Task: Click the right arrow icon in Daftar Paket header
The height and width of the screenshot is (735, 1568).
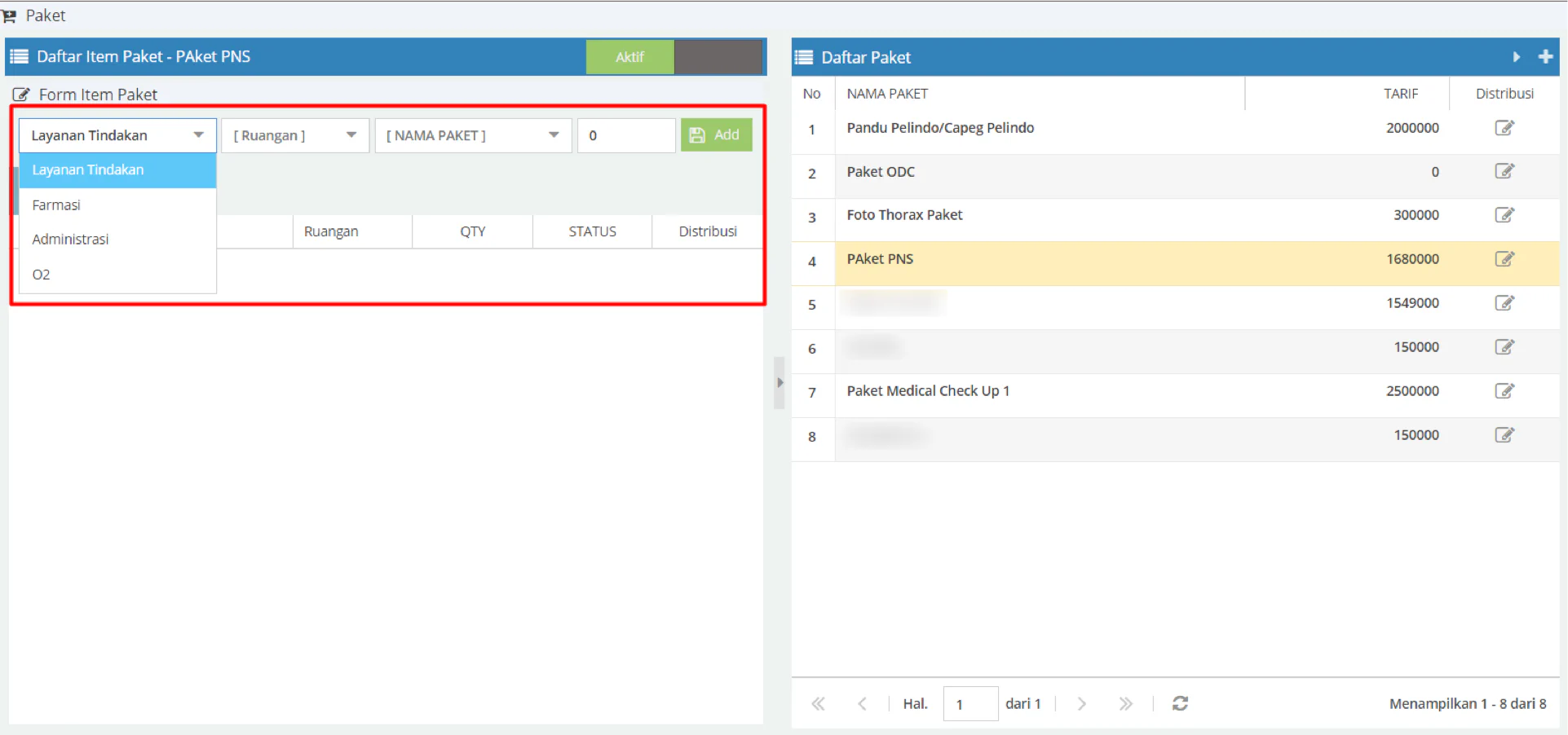Action: coord(1516,57)
